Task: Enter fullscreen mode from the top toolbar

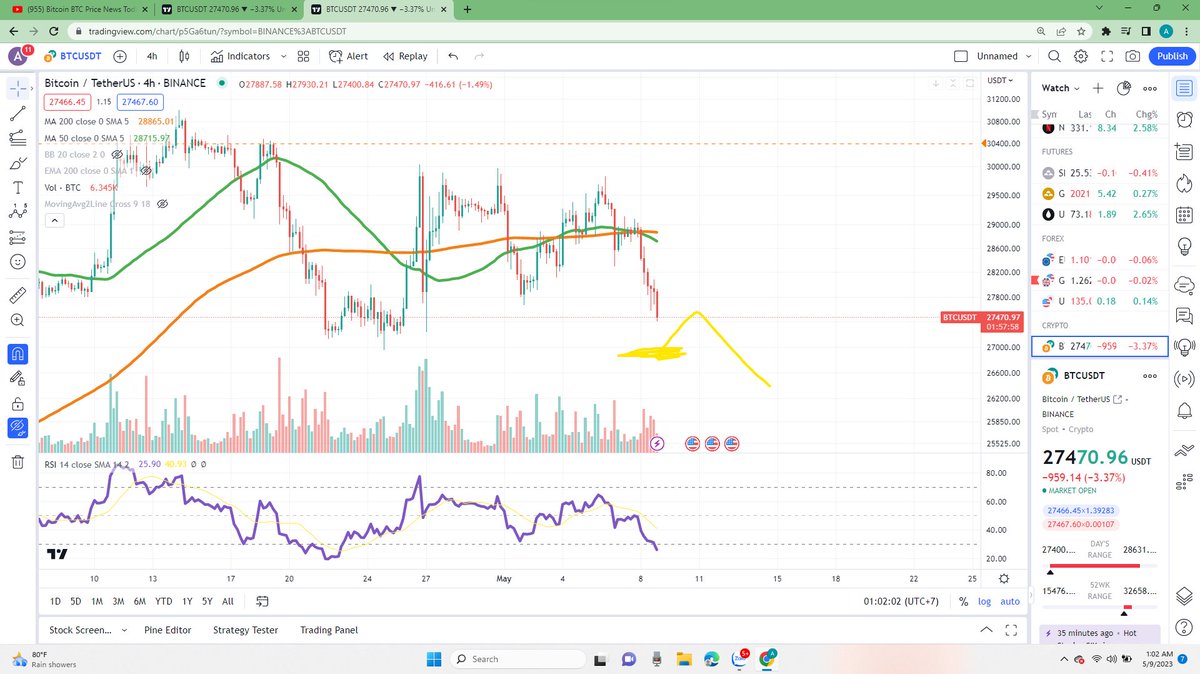Action: (1107, 57)
